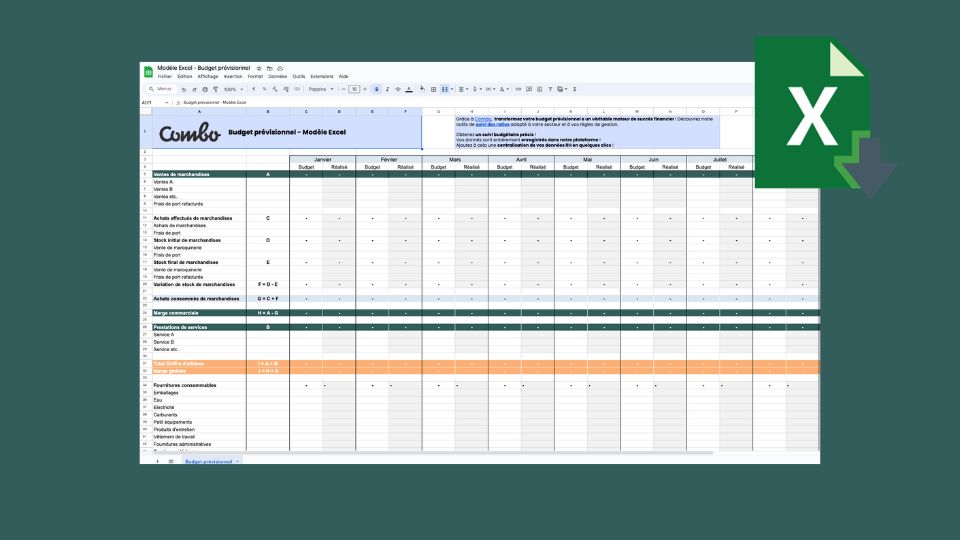Click the Google Sheets home icon
The image size is (960, 540).
pos(148,72)
